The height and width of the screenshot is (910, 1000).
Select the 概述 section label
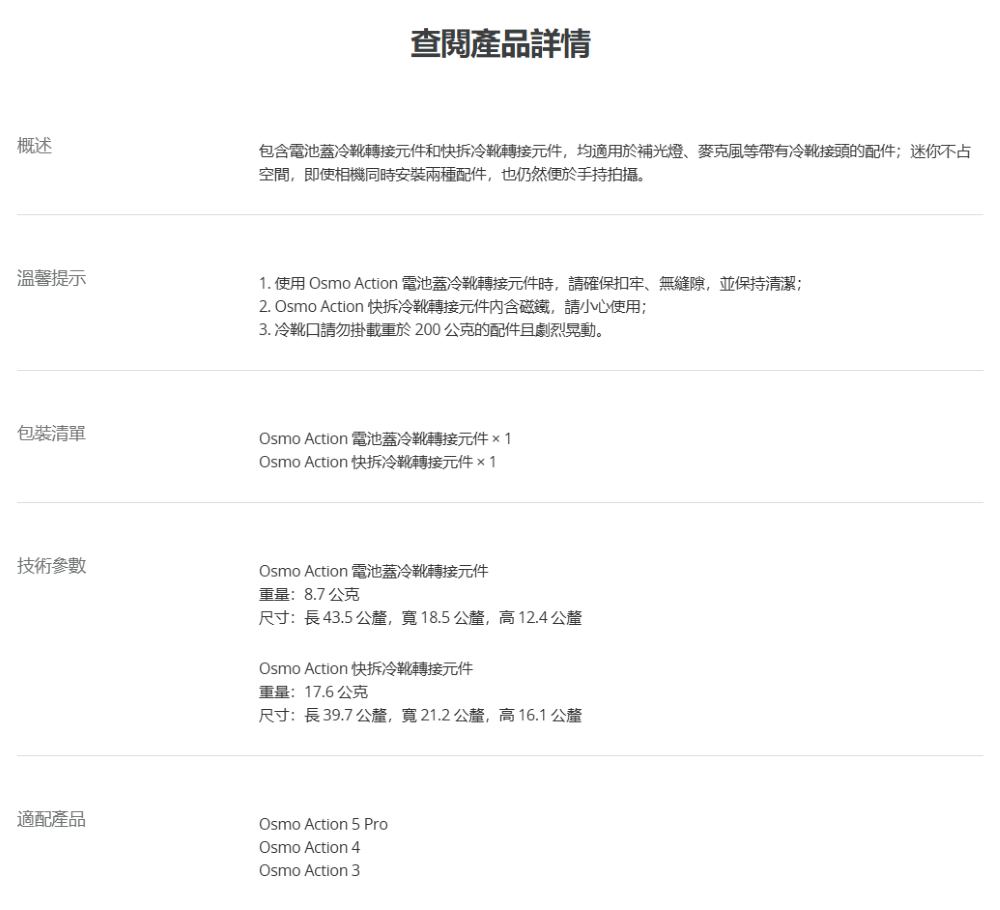[x=35, y=146]
